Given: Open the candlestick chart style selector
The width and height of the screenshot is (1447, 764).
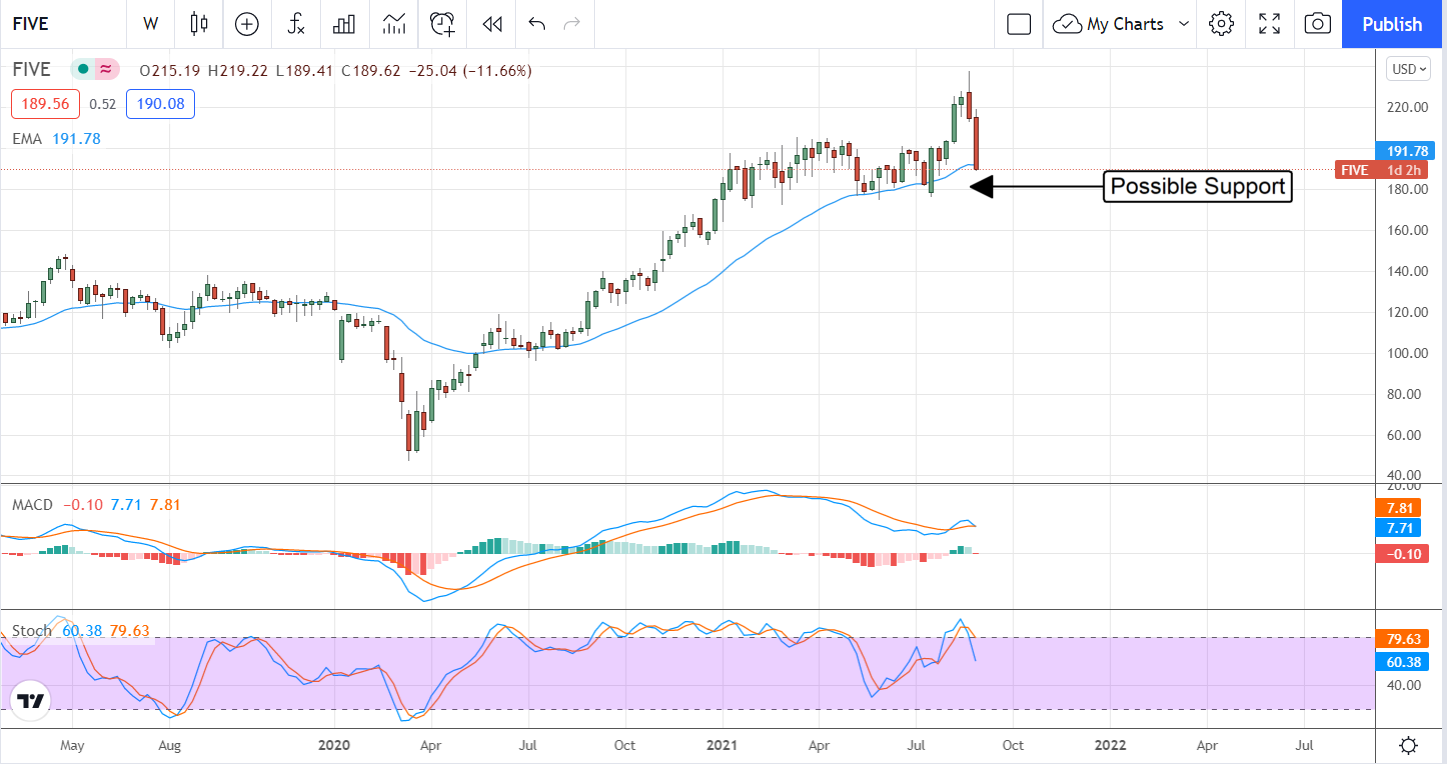Looking at the screenshot, I should pyautogui.click(x=199, y=24).
